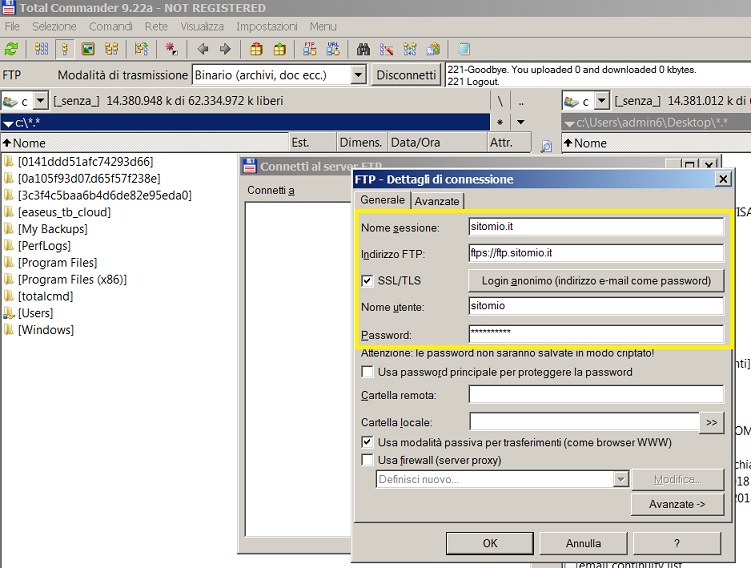
Task: Click the forward arrow toolbar icon
Action: coord(225,49)
